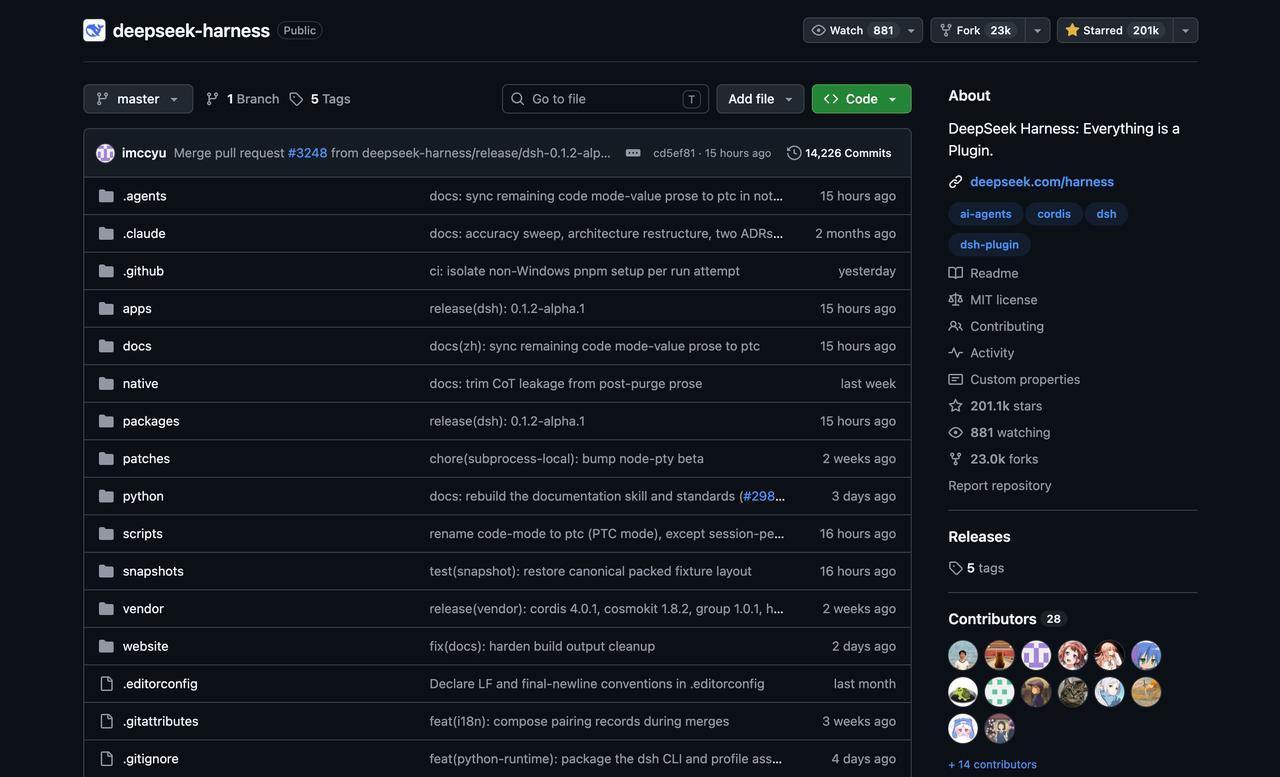Click the imccyu author name
Screen dimensions: 1280x777
click(x=144, y=153)
